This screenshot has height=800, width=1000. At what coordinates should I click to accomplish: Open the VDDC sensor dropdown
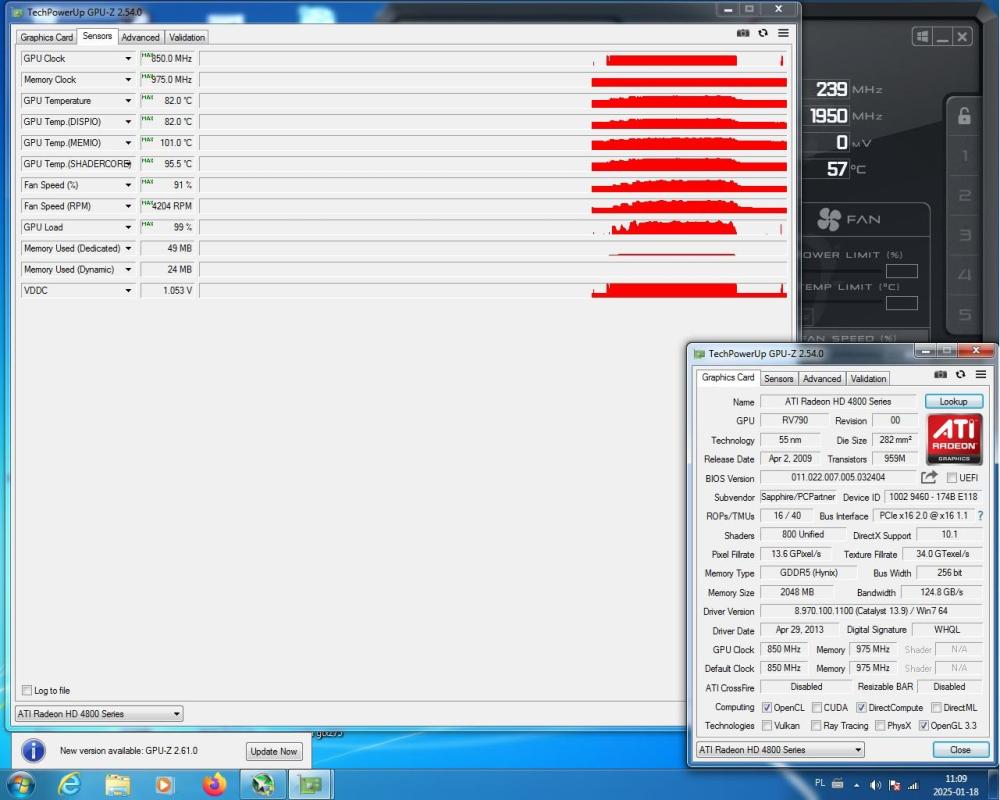click(128, 290)
